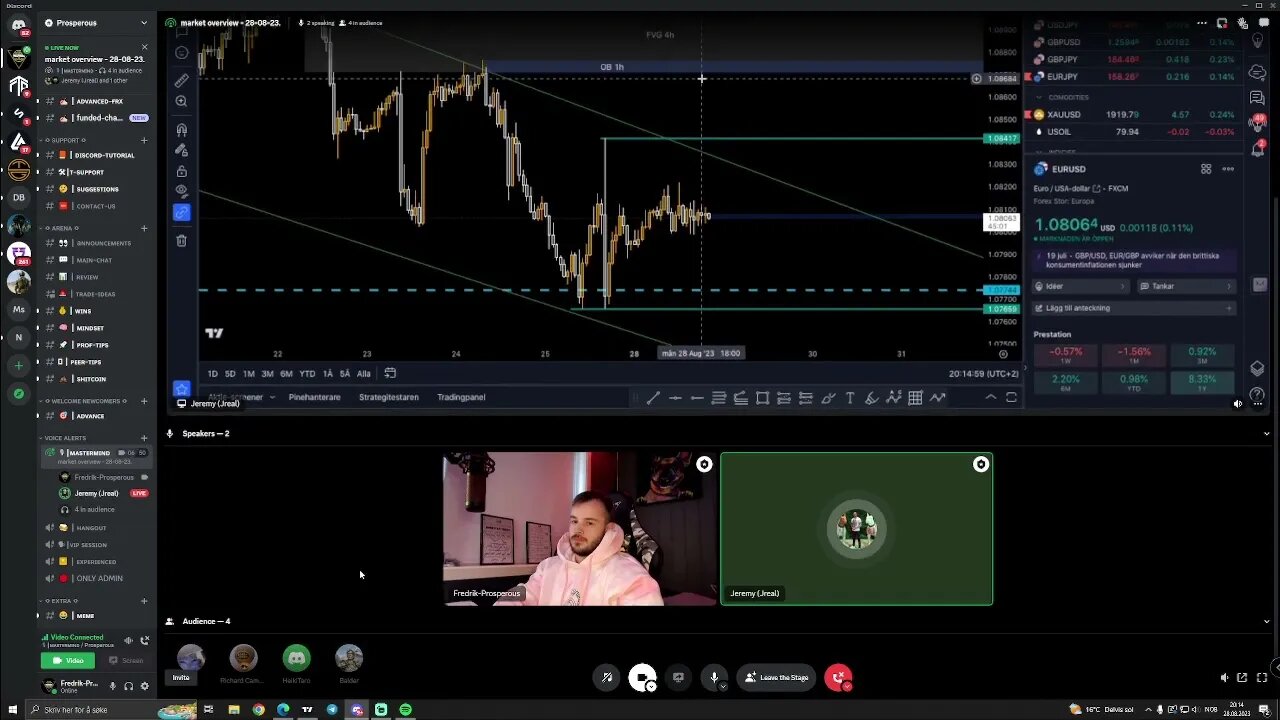Collapse the VOICE ALERTS category
The width and height of the screenshot is (1280, 720).
pos(64,438)
